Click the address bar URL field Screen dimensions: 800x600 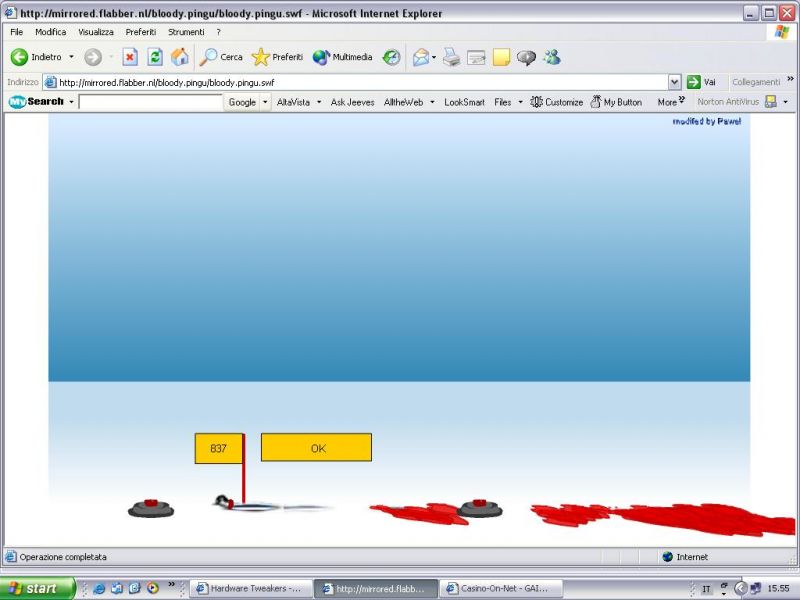click(x=356, y=82)
